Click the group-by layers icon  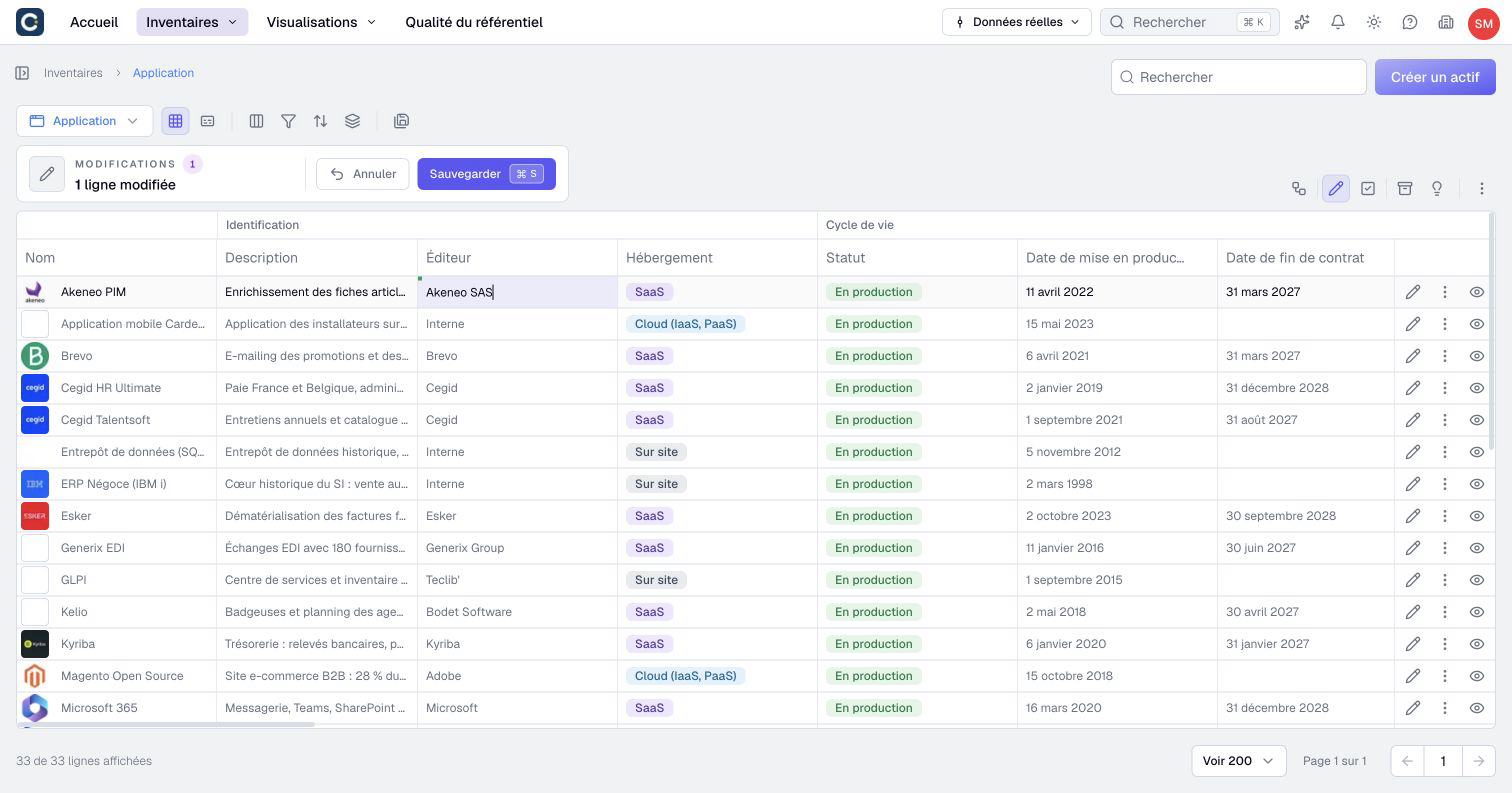[352, 121]
